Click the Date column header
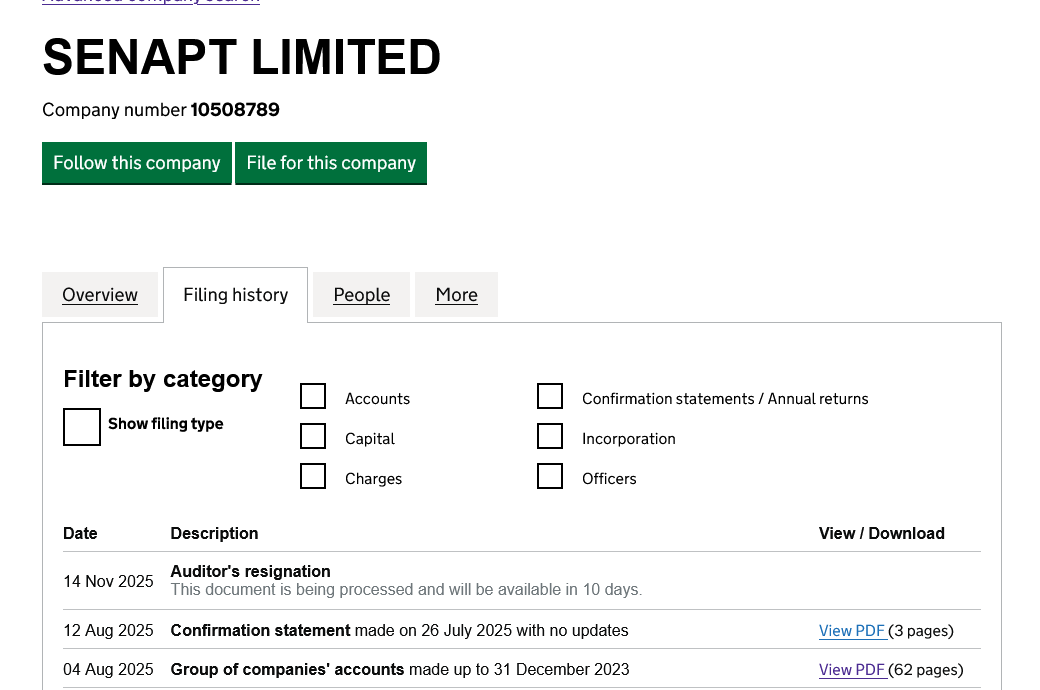The image size is (1040, 690). 80,534
